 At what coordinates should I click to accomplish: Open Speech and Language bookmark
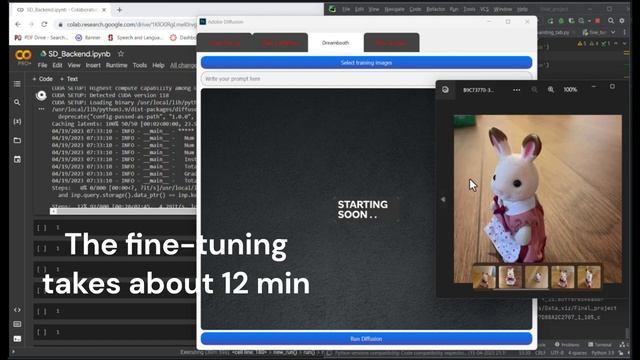[135, 38]
